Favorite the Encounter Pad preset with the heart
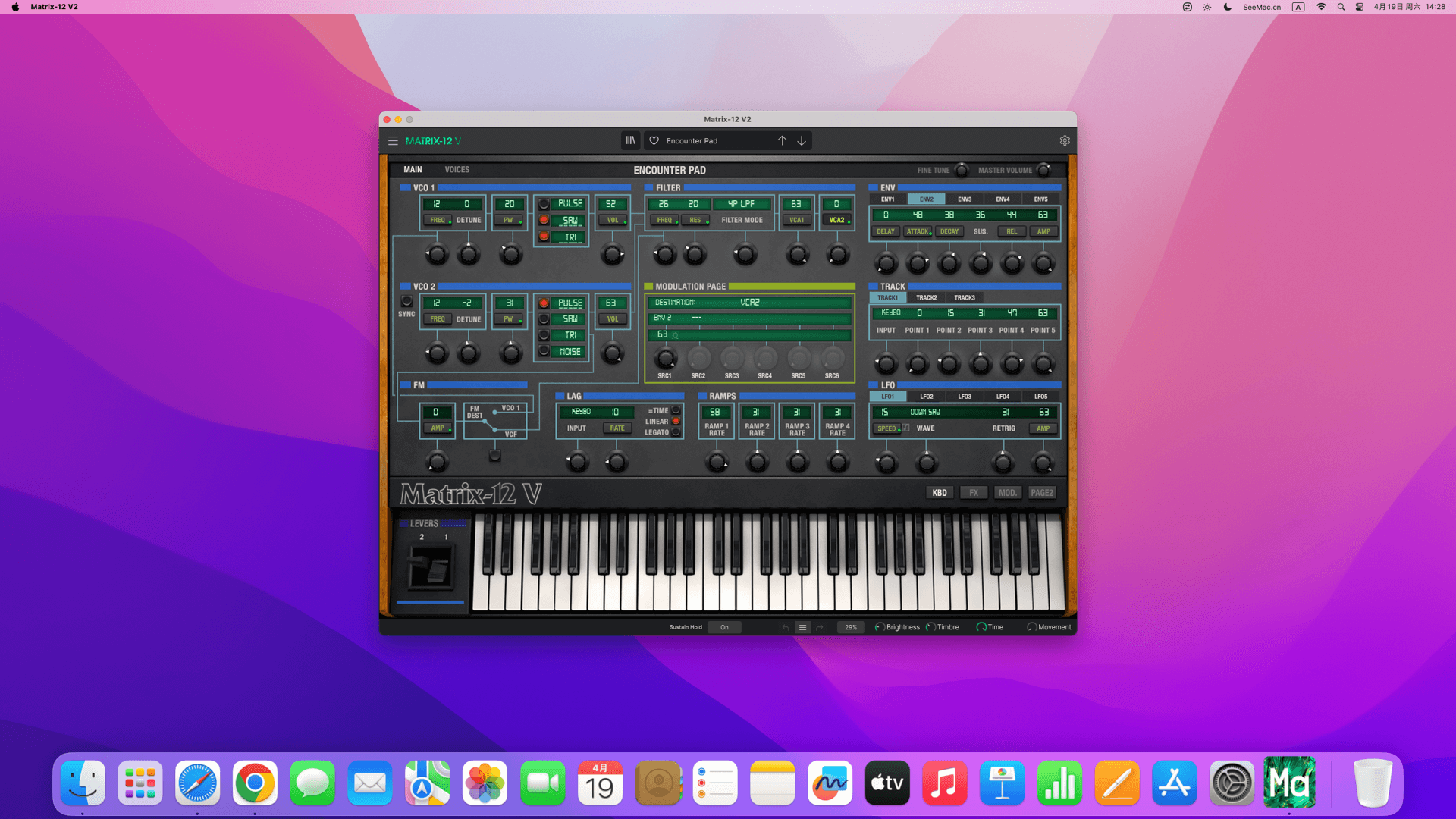This screenshot has height=819, width=1456. 654,141
